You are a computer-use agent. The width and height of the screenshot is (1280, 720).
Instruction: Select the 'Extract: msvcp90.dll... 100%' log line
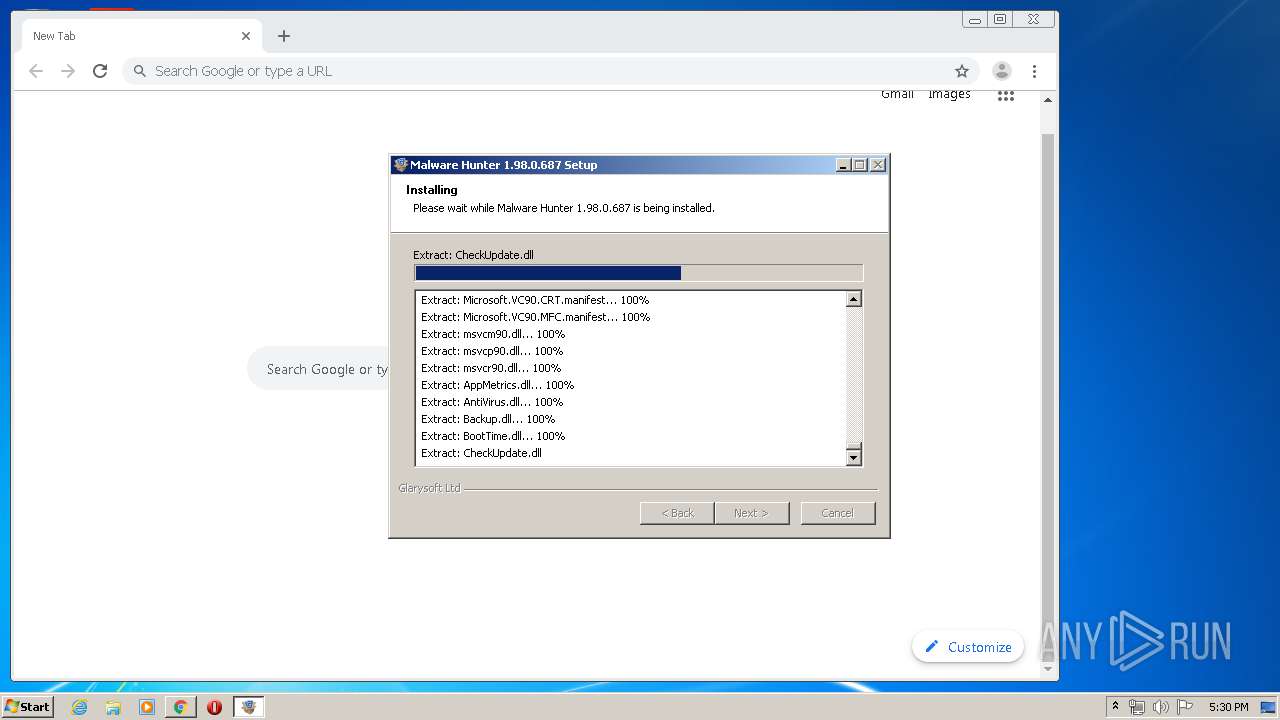492,351
